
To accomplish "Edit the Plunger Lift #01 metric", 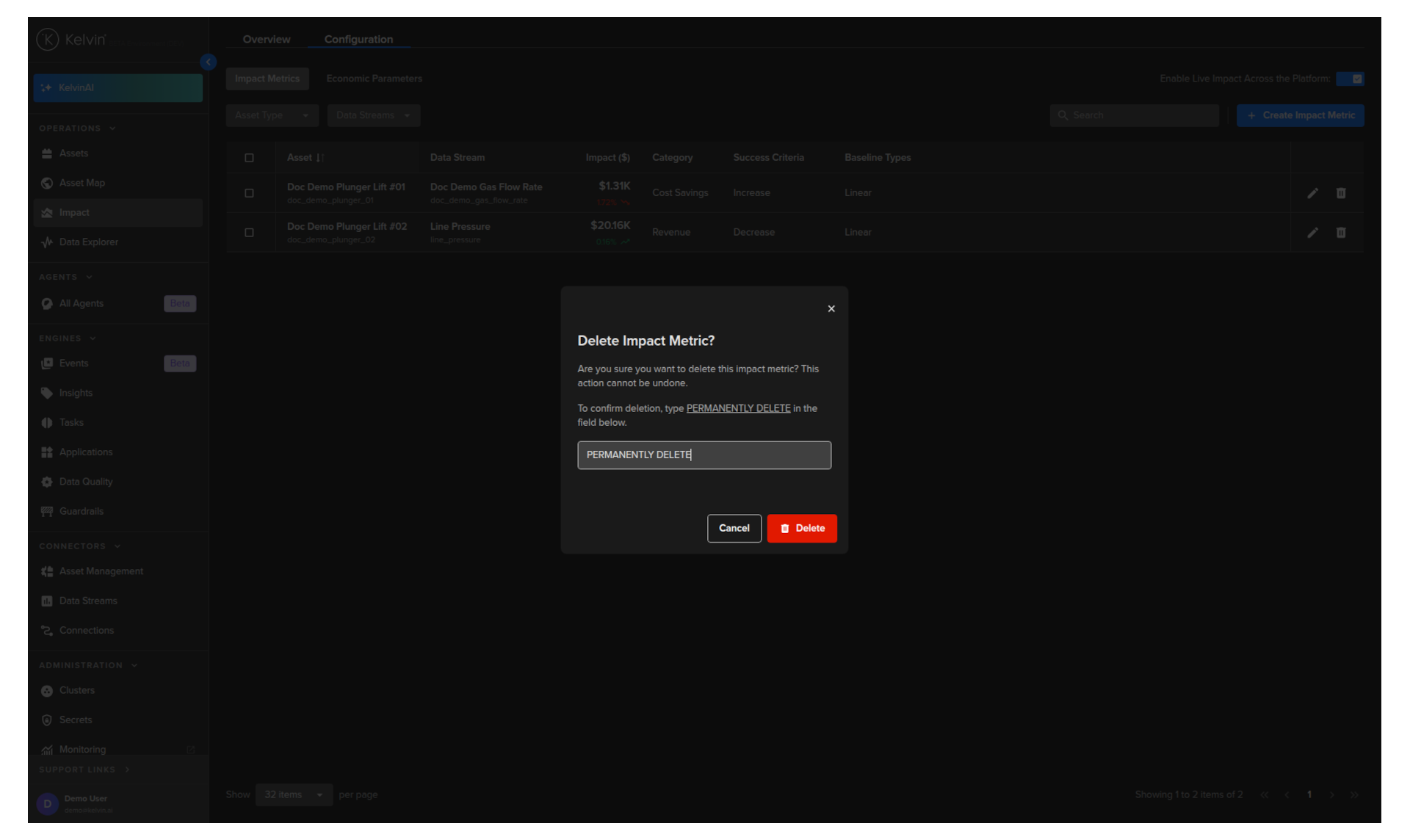I will pos(1312,193).
